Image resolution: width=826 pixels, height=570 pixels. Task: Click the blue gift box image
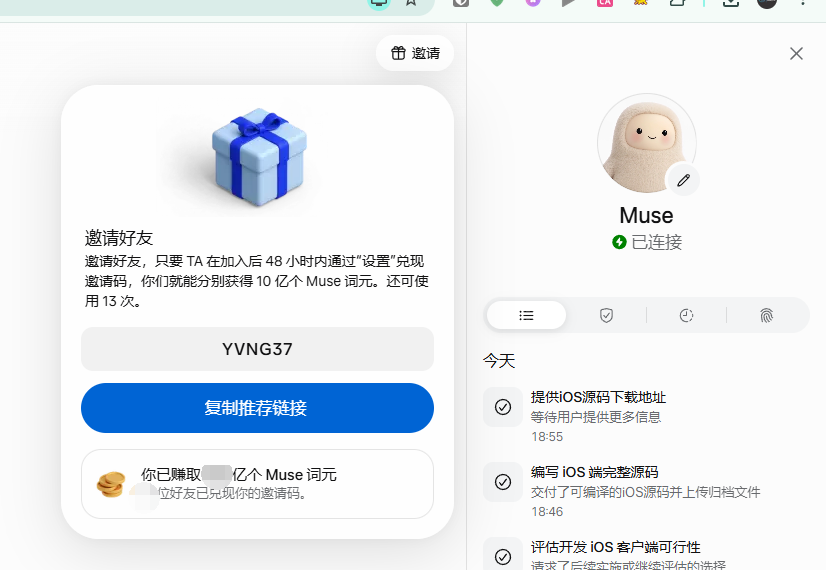259,156
